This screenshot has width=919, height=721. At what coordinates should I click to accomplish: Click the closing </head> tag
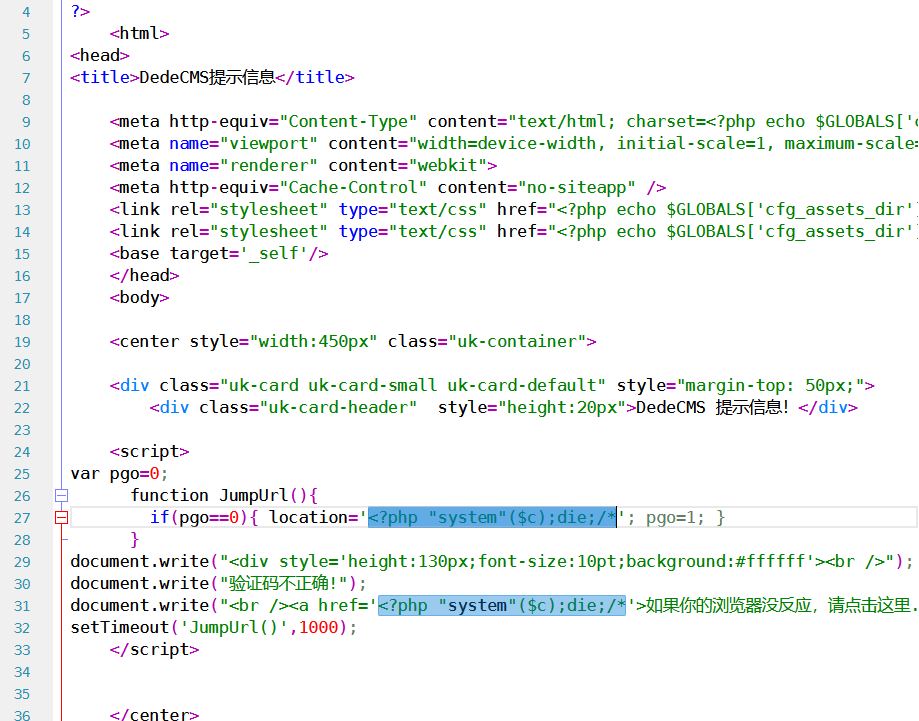point(144,276)
